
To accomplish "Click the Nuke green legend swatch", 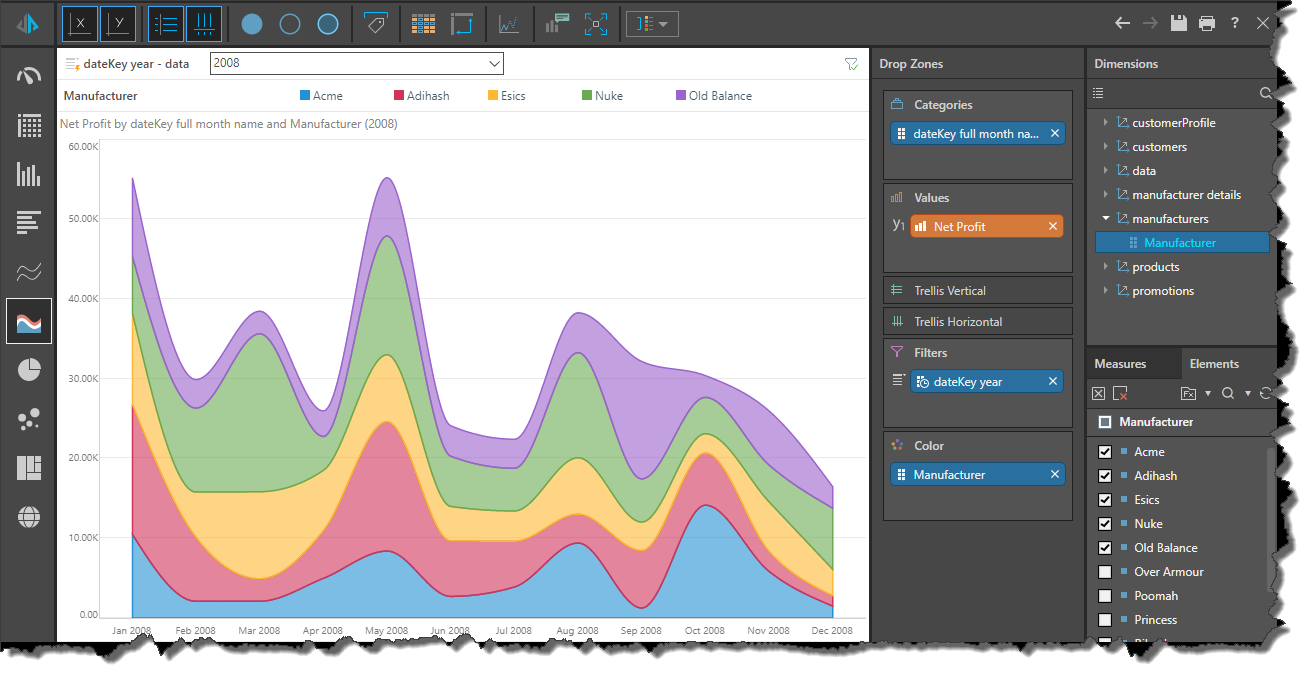I will [587, 96].
